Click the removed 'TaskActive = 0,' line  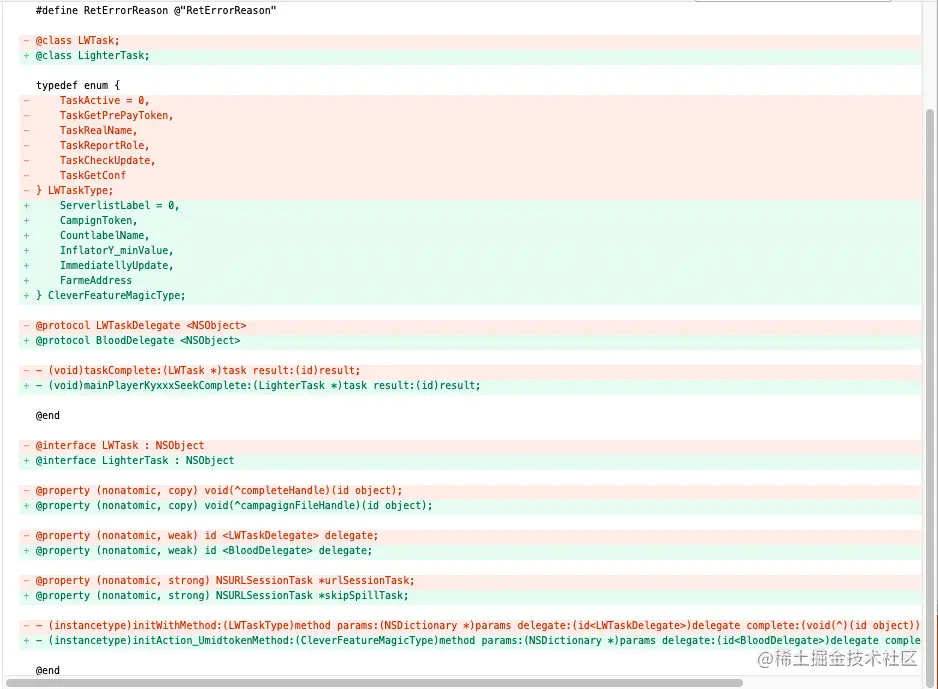[470, 100]
